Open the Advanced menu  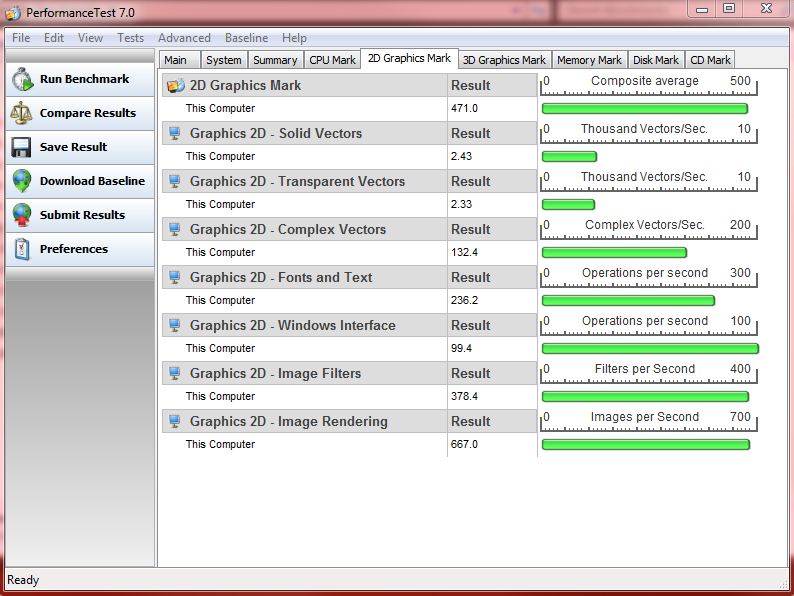click(x=184, y=38)
